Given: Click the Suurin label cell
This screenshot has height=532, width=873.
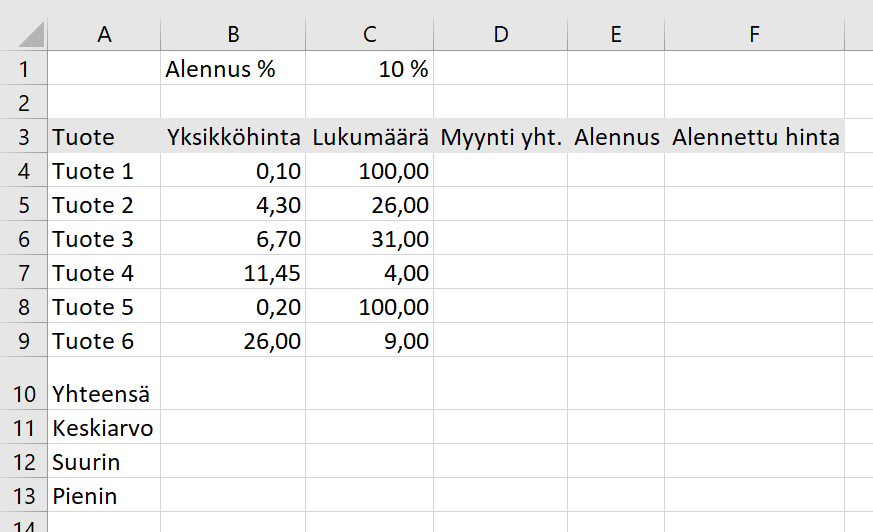Looking at the screenshot, I should [104, 461].
